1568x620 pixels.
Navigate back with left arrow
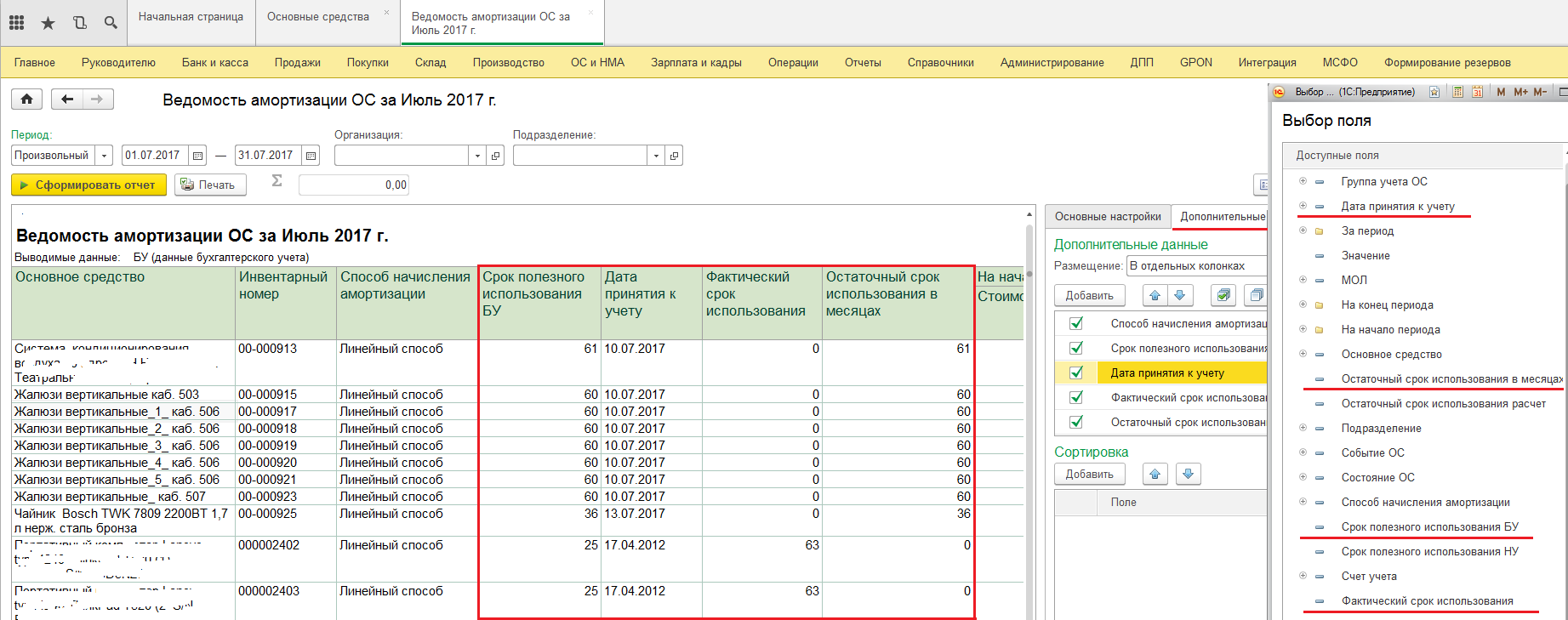(x=67, y=100)
